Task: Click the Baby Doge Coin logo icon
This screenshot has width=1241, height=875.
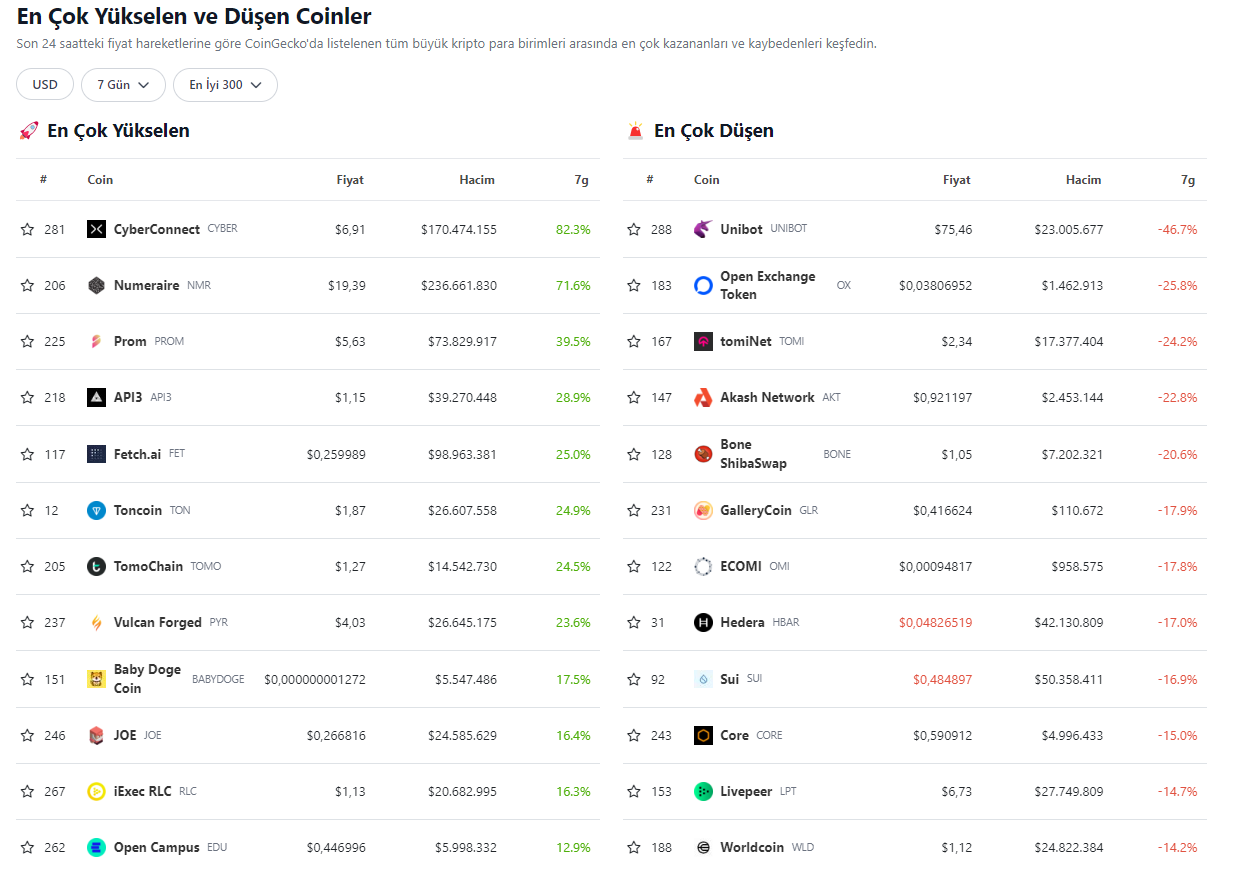Action: 96,680
